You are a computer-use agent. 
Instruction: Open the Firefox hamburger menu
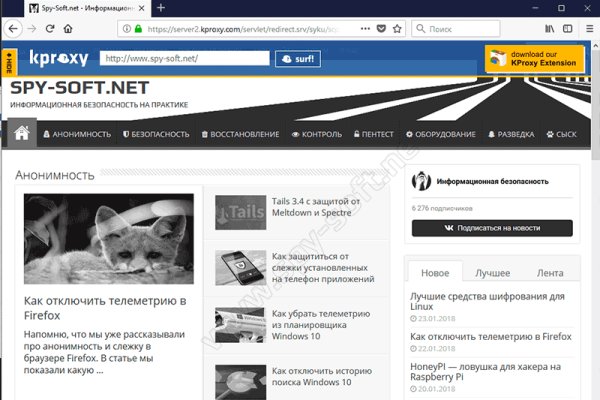581,30
